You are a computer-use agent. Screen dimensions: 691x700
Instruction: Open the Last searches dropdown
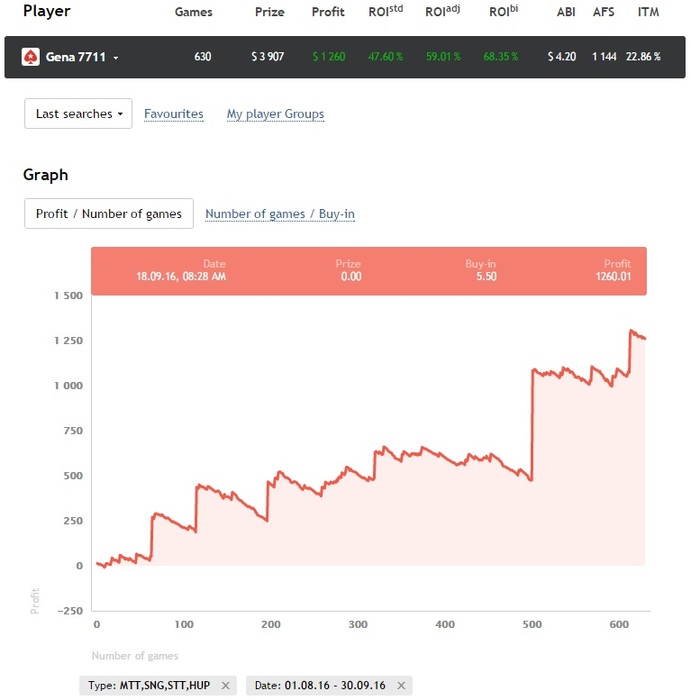coord(78,114)
